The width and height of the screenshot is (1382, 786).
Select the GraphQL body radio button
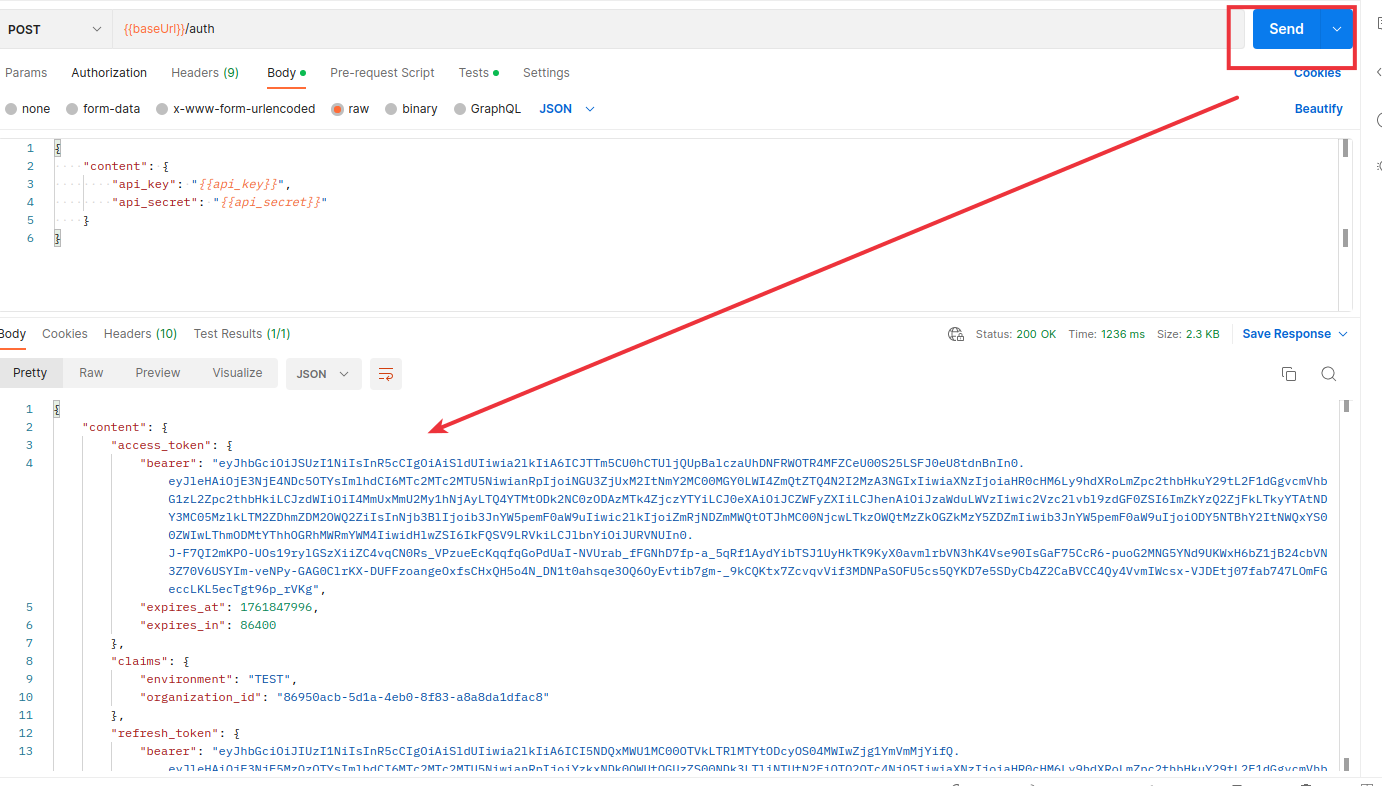click(460, 109)
